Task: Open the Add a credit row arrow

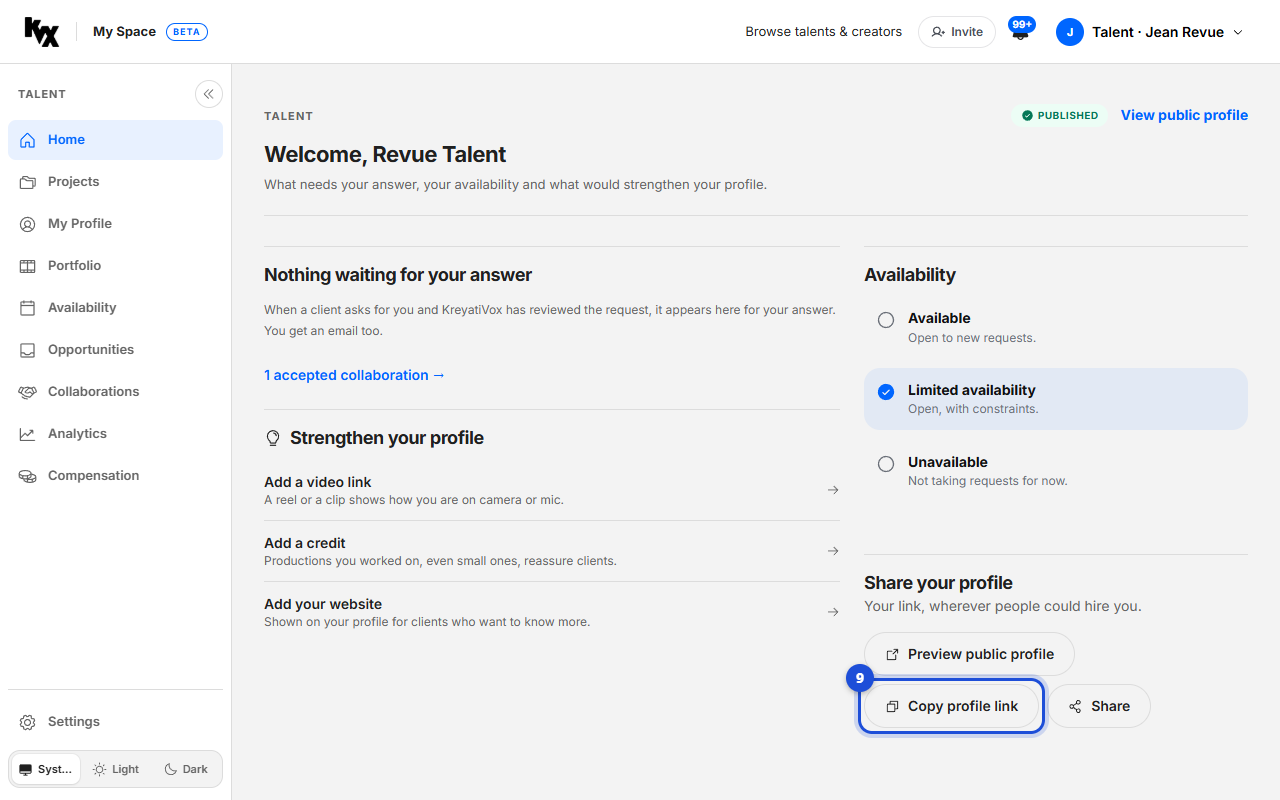Action: 833,551
